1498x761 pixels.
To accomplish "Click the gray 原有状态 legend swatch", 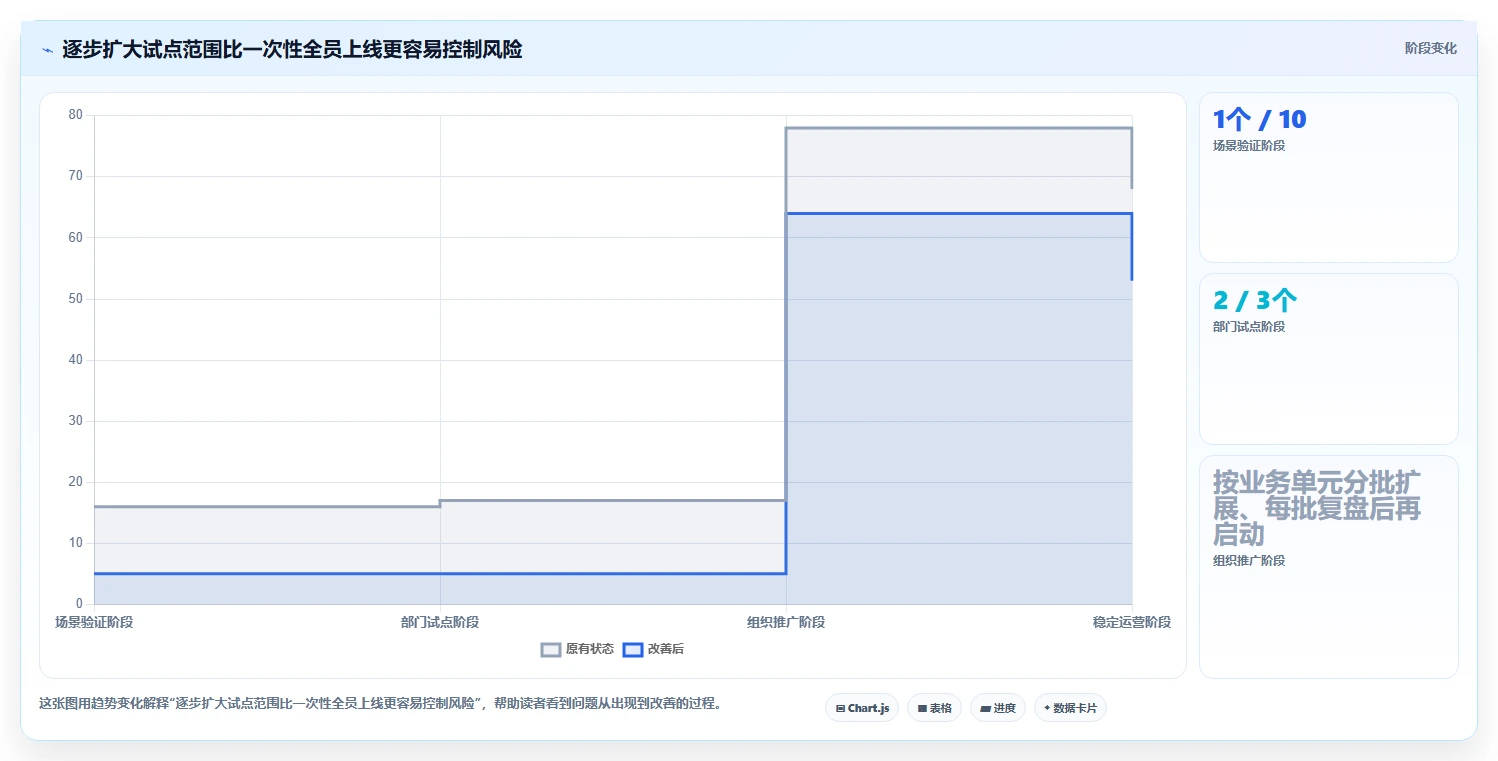I will [x=551, y=649].
